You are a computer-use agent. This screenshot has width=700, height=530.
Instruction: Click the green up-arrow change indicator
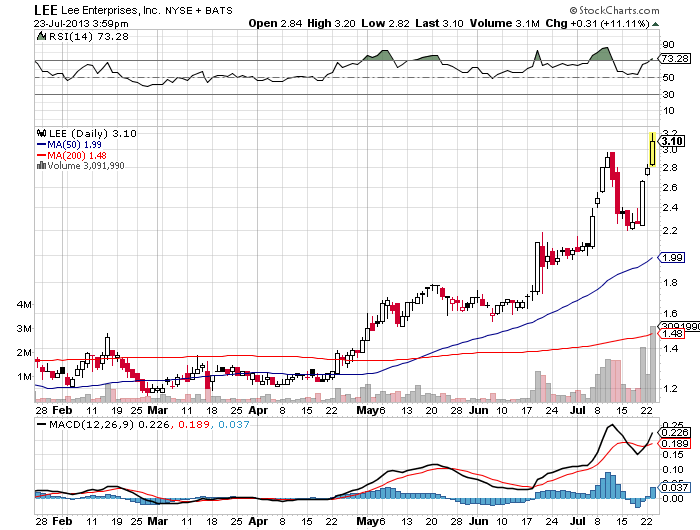click(655, 24)
